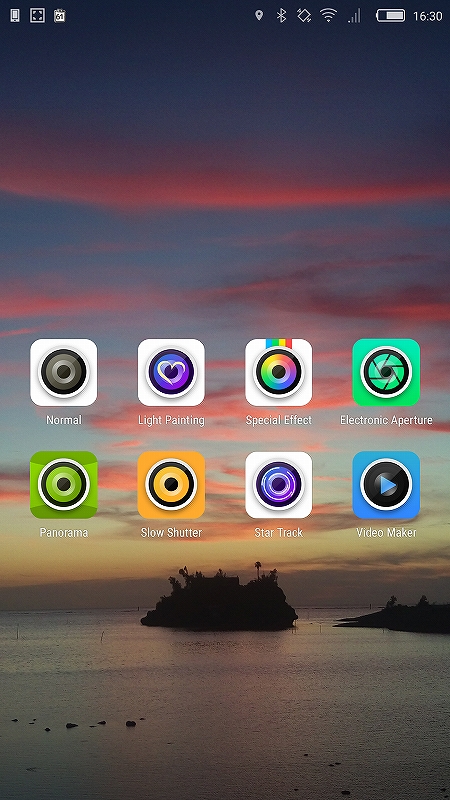Launch the Slow Shutter icon
This screenshot has height=800, width=450.
(171, 485)
